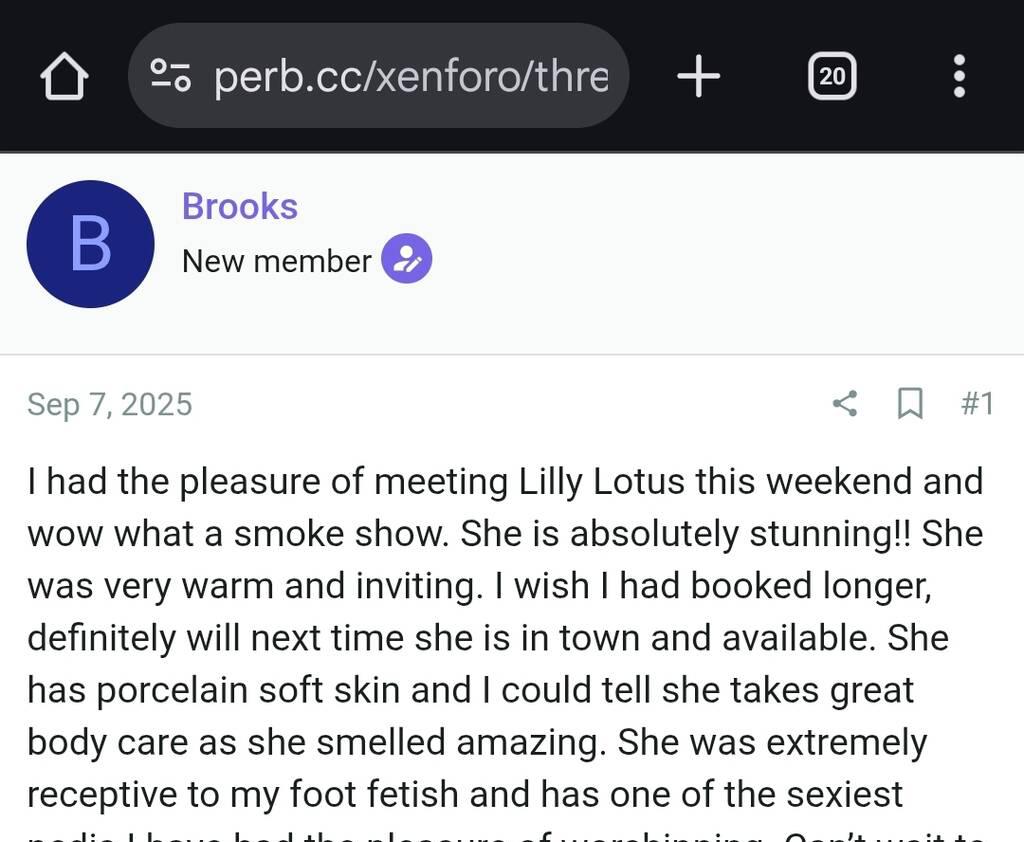Focus the perb.cc URL address field
Viewport: 1024px width, 842px height.
(410, 76)
